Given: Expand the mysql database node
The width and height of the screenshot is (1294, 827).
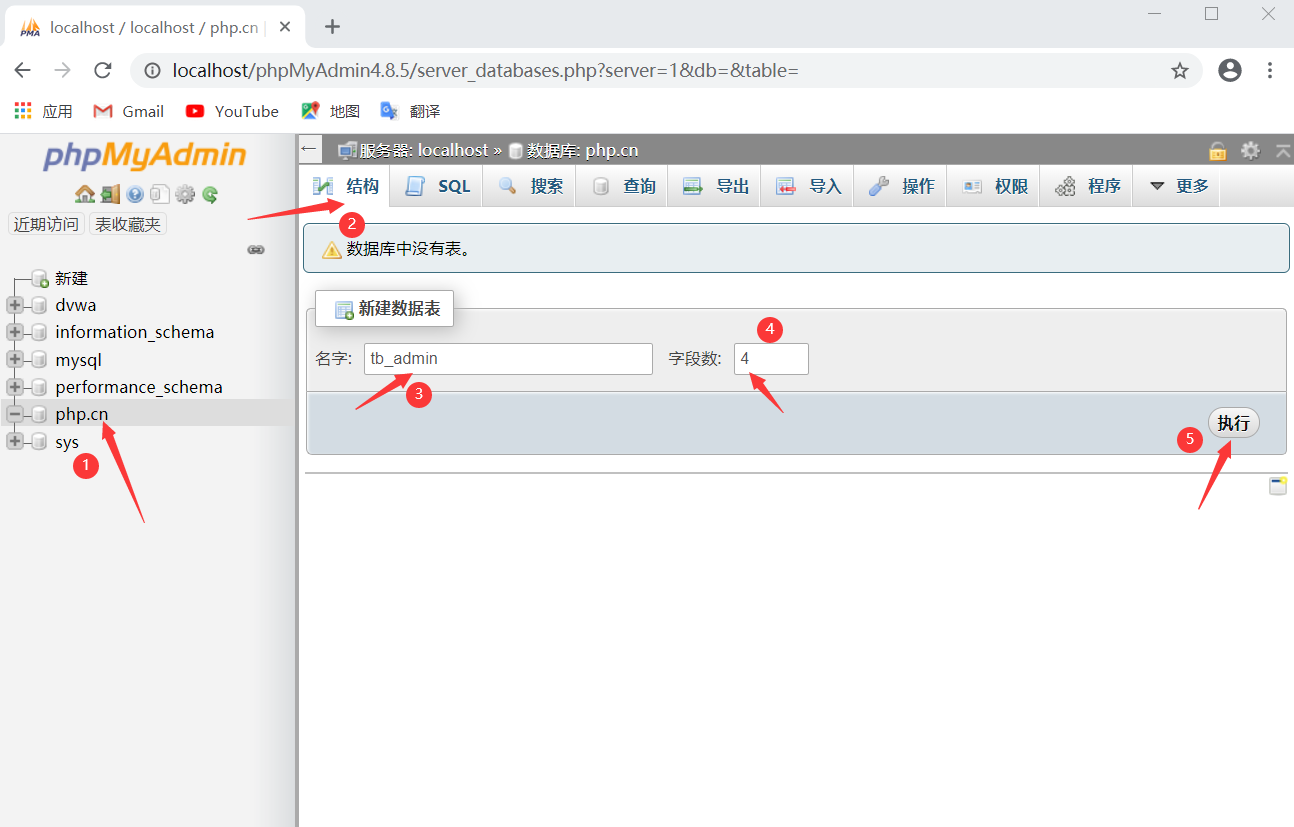Looking at the screenshot, I should click(14, 359).
